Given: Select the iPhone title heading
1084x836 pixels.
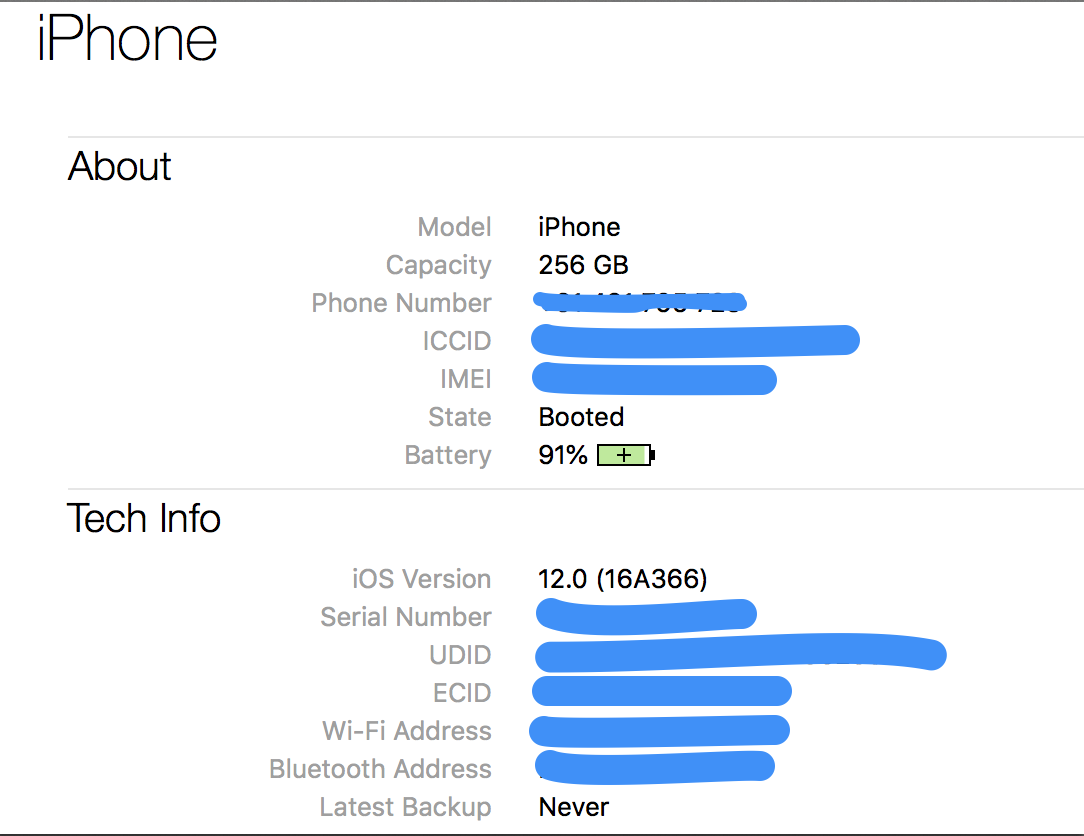Looking at the screenshot, I should (127, 41).
